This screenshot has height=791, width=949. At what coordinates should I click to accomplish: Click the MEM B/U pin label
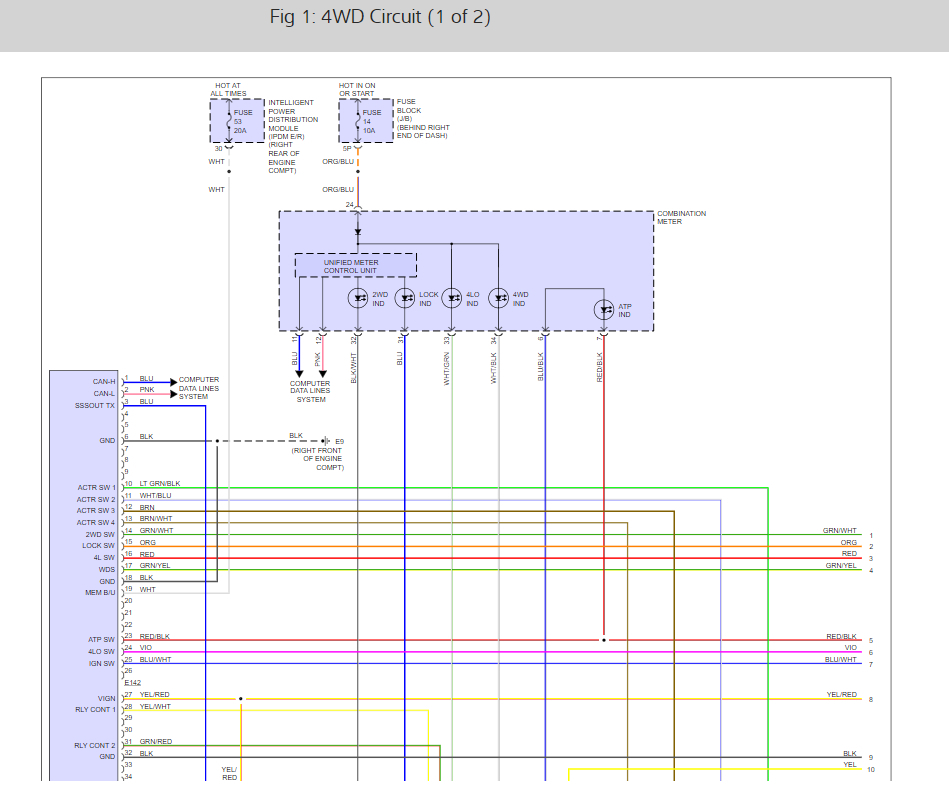(x=101, y=592)
